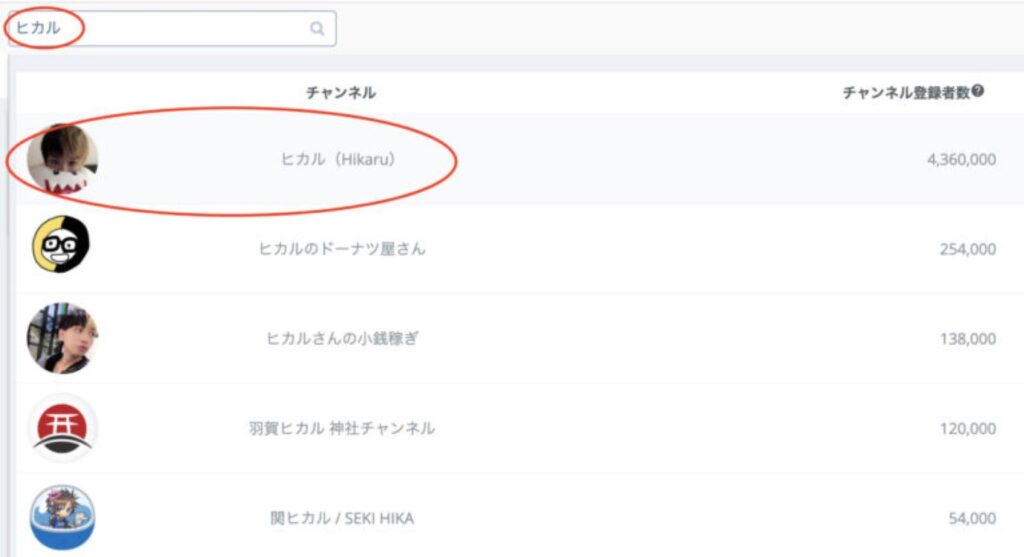The image size is (1024, 557).
Task: Click the help icon beside チャンネル登録者数
Action: [978, 91]
